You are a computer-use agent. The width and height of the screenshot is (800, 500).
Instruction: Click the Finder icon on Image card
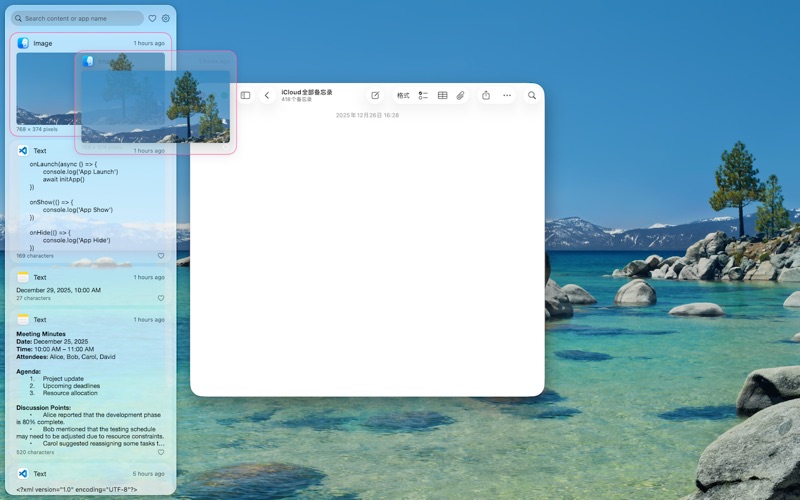(x=23, y=43)
